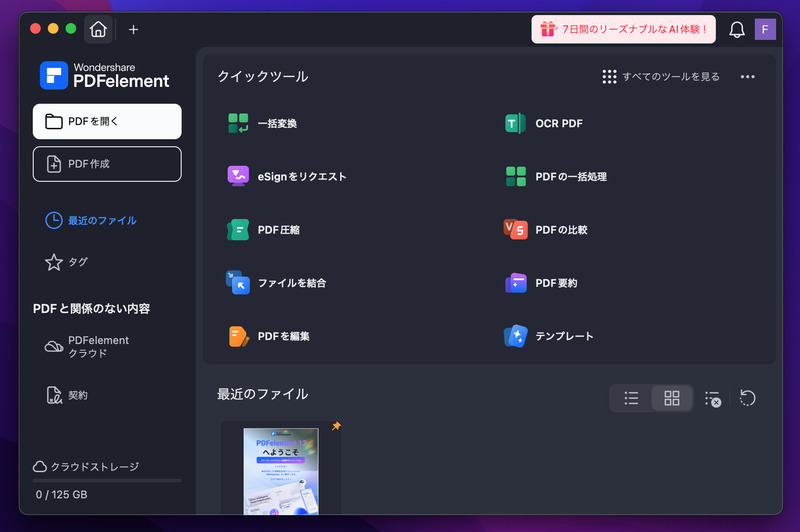Click the grid dots icon beside すべてのツールを見る
This screenshot has width=800, height=532.
tap(609, 77)
